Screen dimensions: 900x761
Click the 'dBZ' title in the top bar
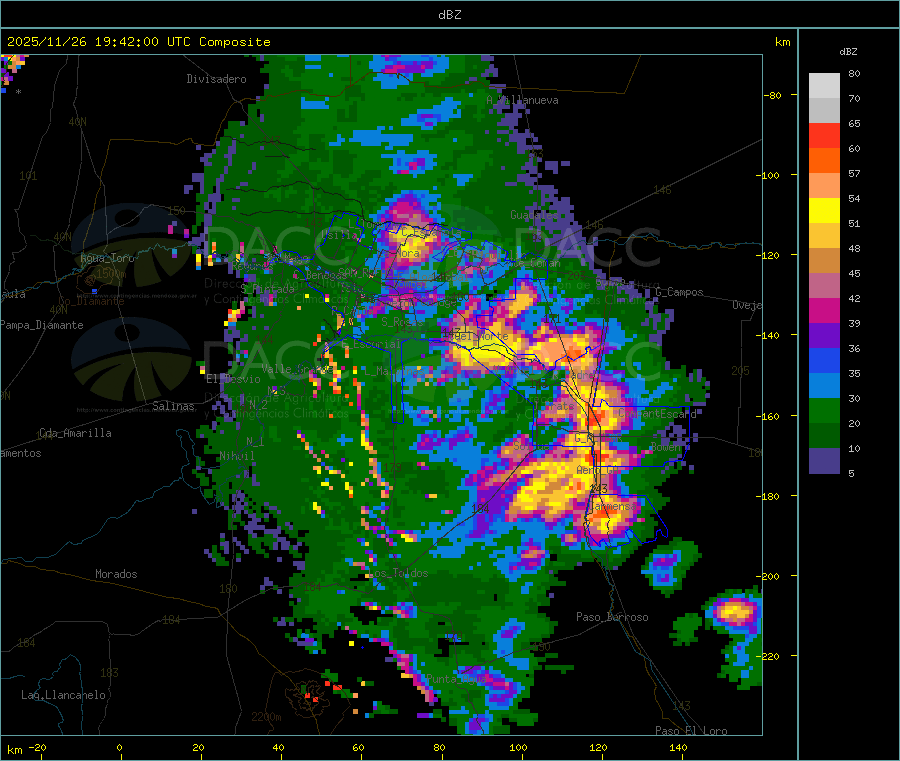pos(449,14)
